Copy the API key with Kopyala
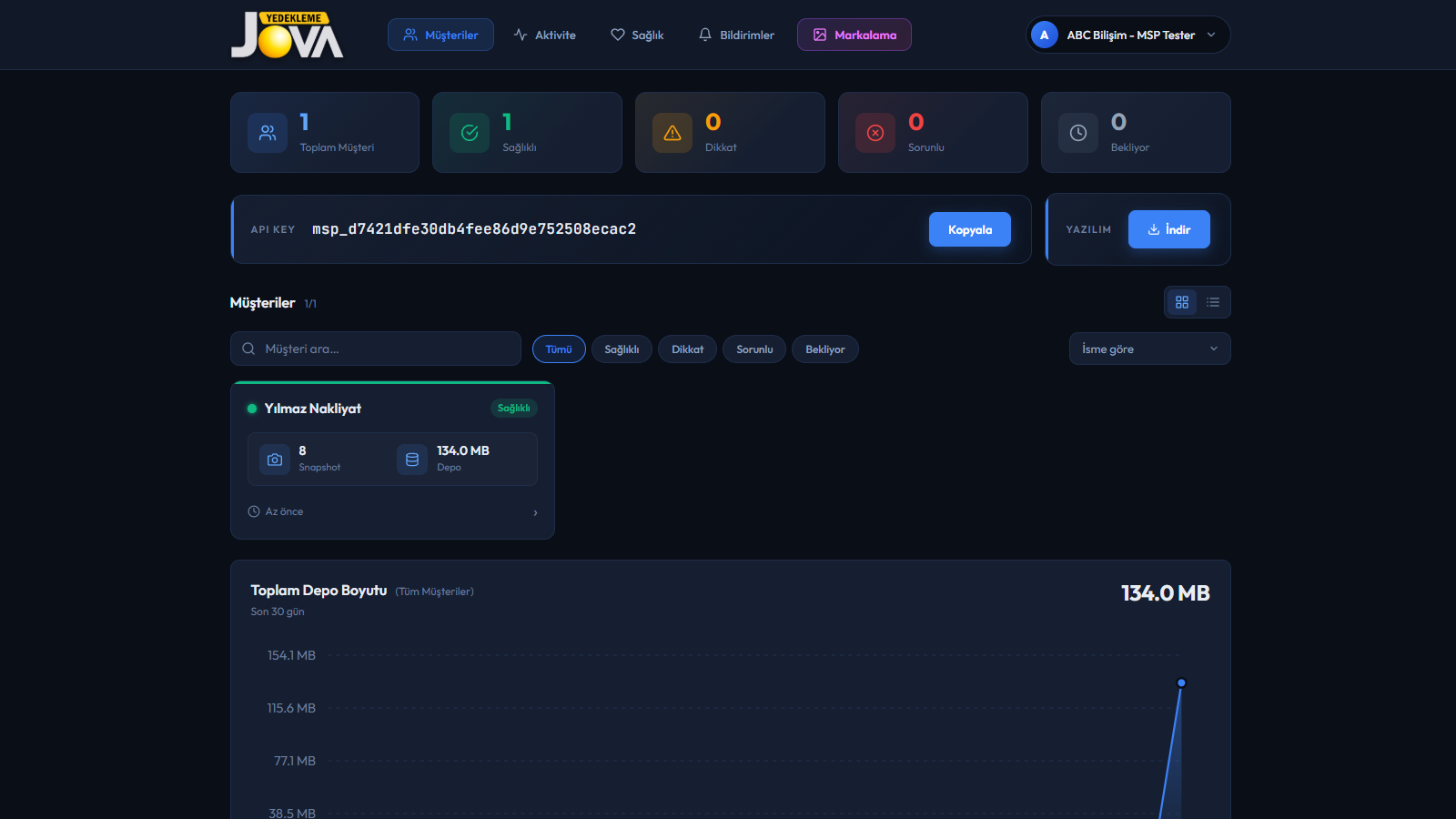Screen dimensions: 1456x819 pyautogui.click(x=970, y=229)
